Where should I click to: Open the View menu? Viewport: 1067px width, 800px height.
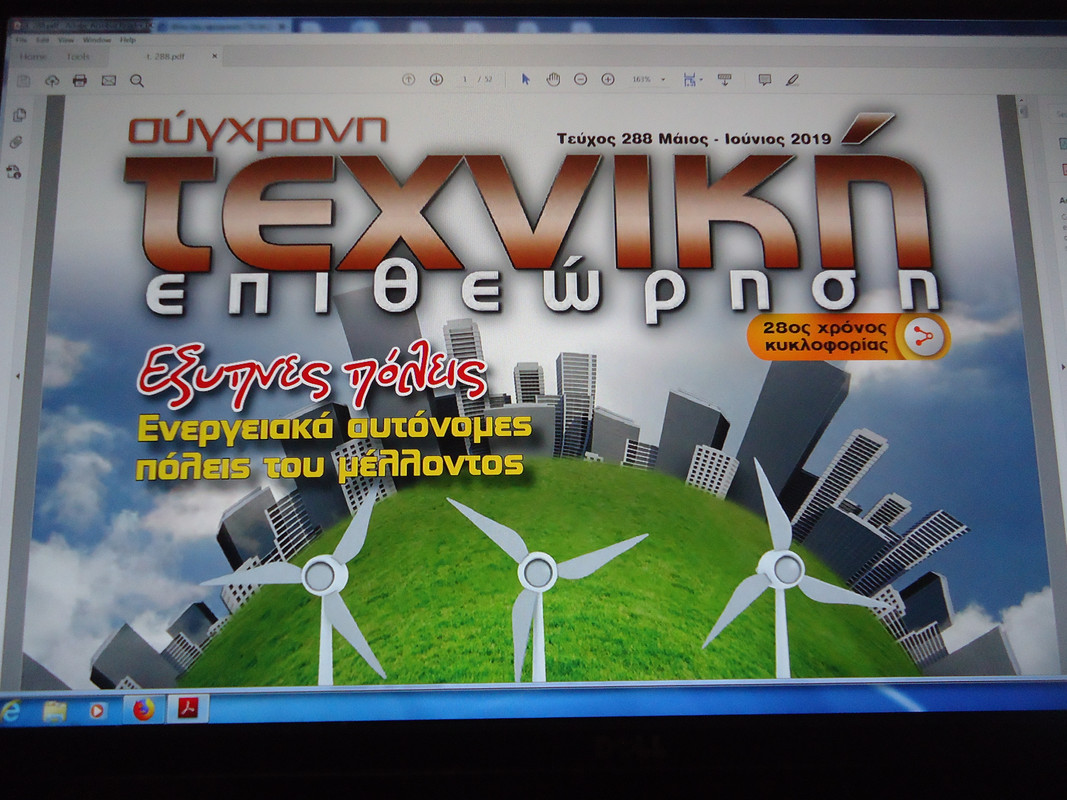coord(66,40)
